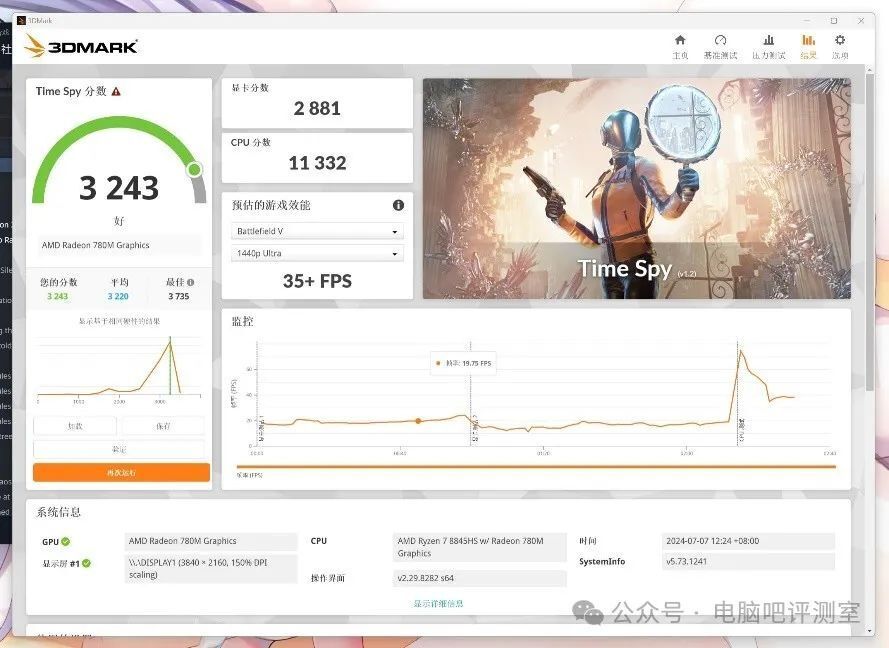This screenshot has height=648, width=889.
Task: Click the 系统信息 section heading
Action: (58, 513)
